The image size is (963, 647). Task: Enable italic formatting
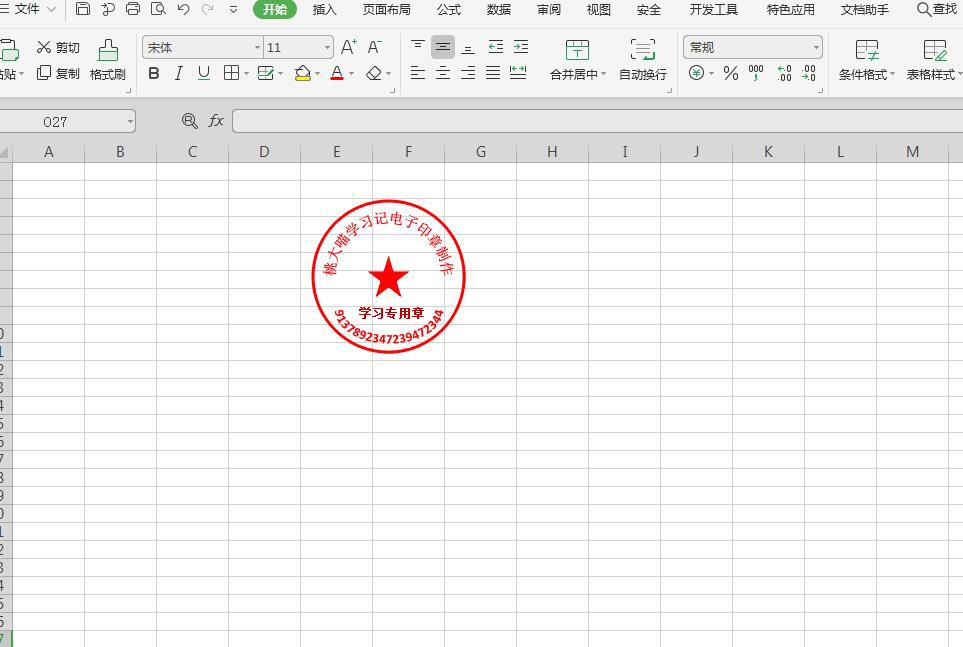tap(178, 73)
